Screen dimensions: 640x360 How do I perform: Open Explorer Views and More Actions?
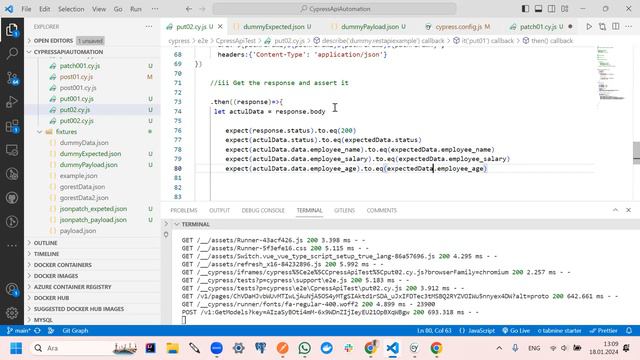click(x=149, y=27)
